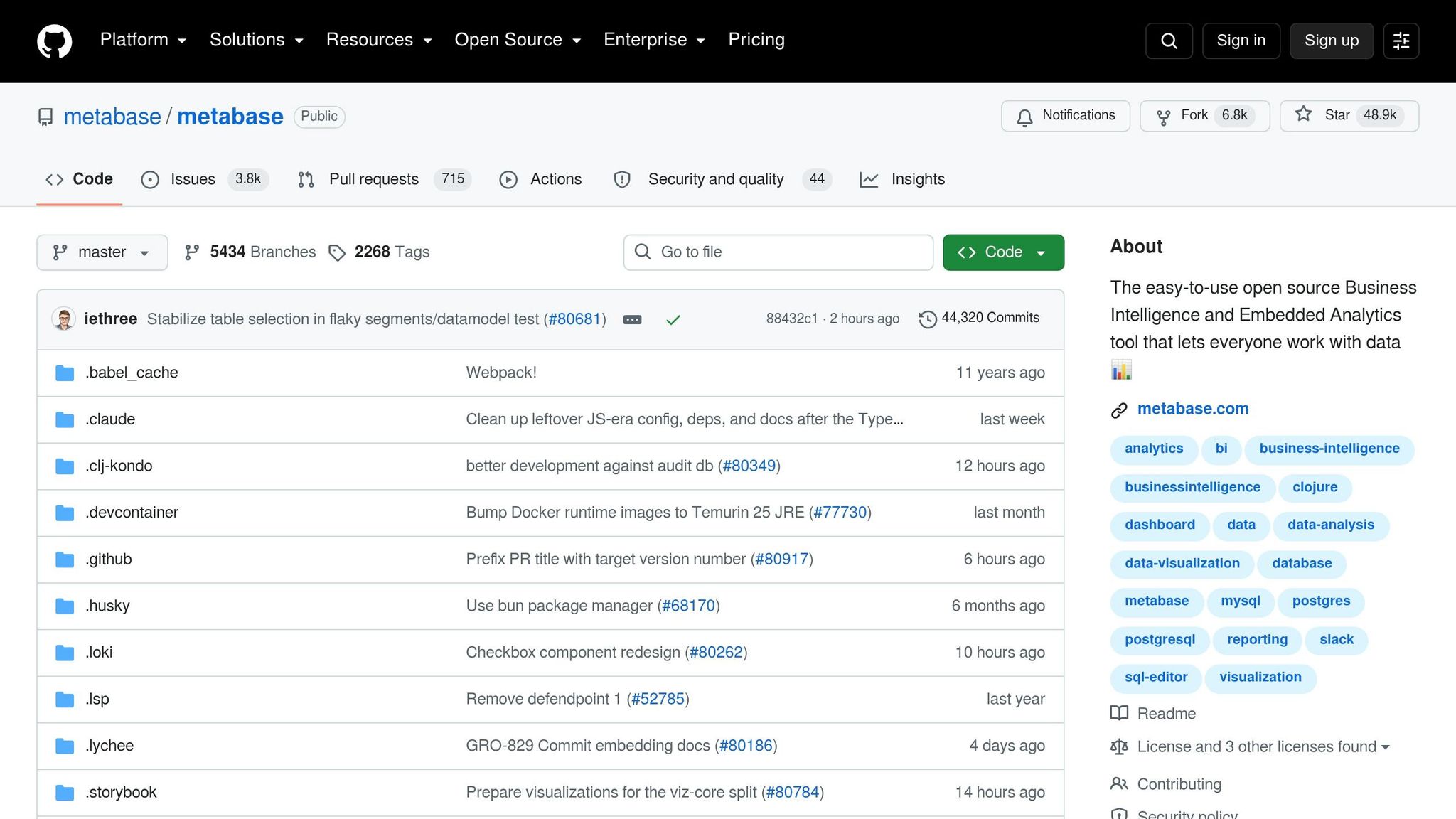Open the commit history clock icon
1456x819 pixels.
pos(927,319)
